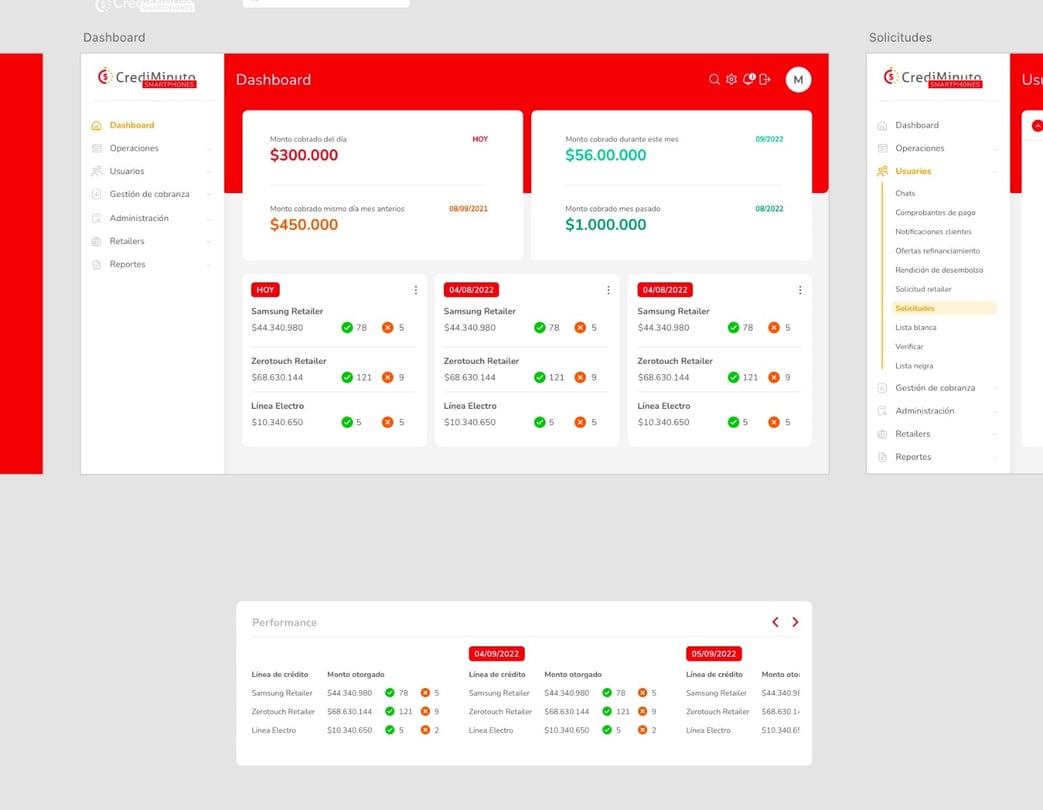
Task: Click the search magnifier icon in header
Action: (x=714, y=80)
